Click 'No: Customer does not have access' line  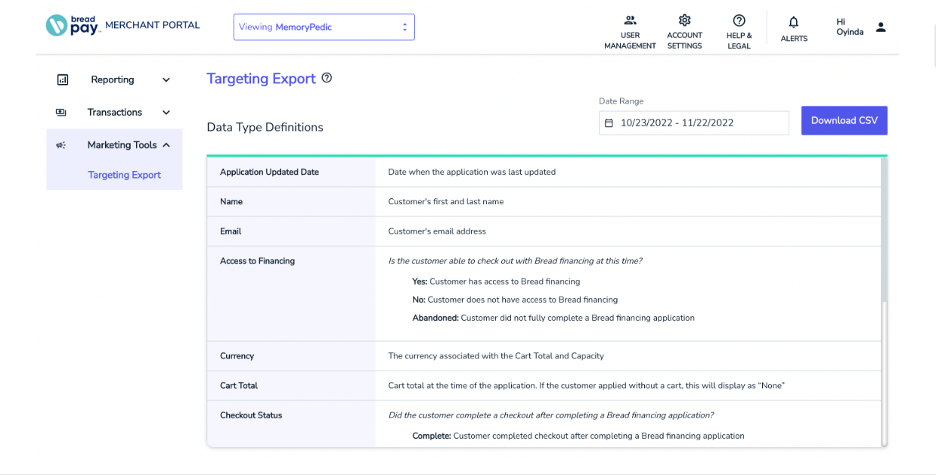click(515, 300)
